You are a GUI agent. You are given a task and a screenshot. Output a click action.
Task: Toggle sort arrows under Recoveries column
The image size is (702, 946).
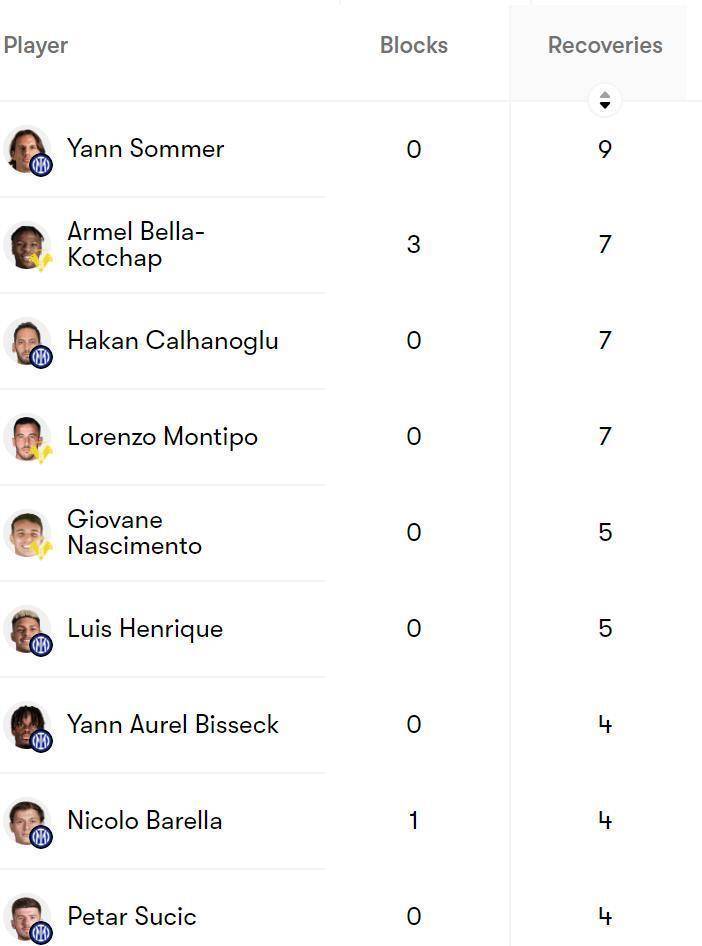pyautogui.click(x=604, y=100)
